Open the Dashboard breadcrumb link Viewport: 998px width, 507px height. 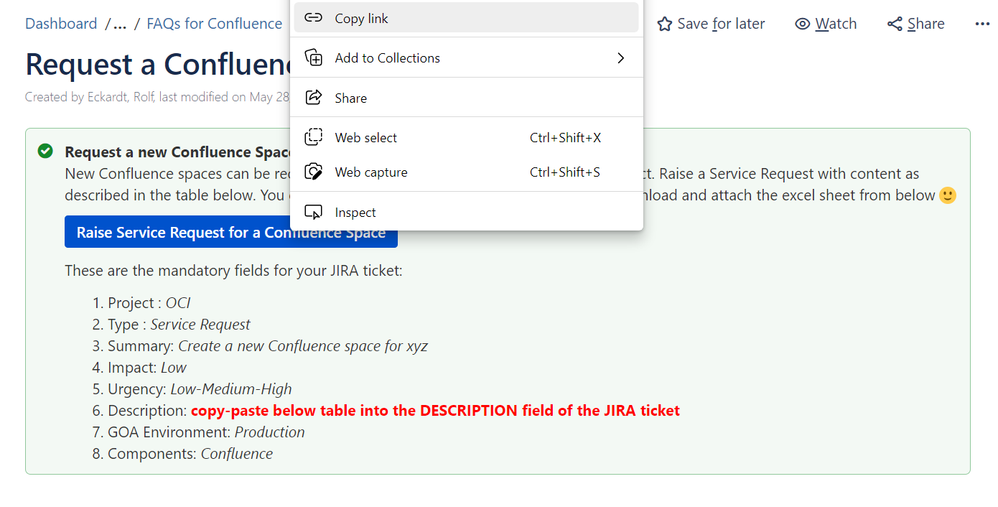click(x=61, y=24)
